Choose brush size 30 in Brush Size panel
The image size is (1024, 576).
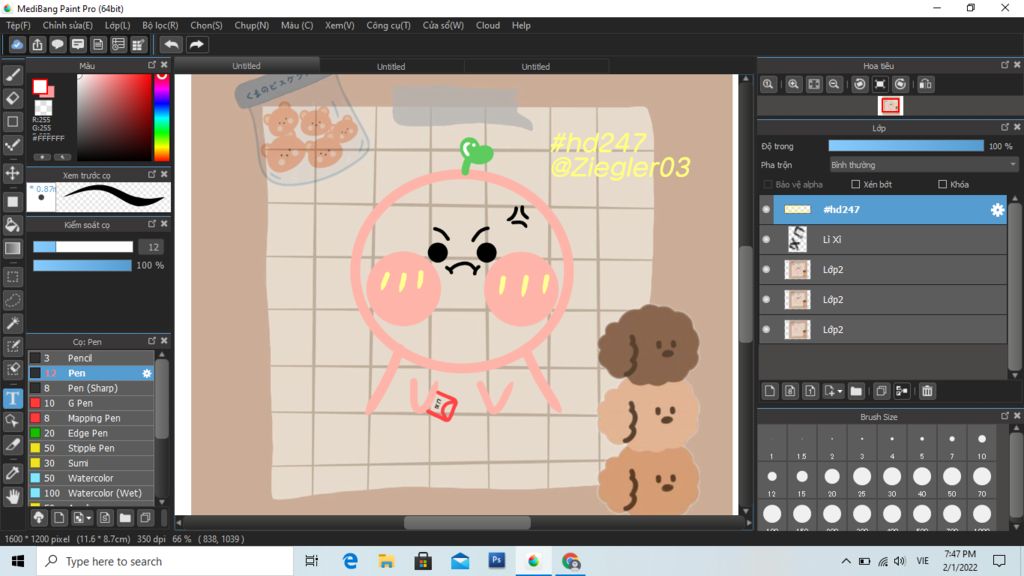pos(892,481)
